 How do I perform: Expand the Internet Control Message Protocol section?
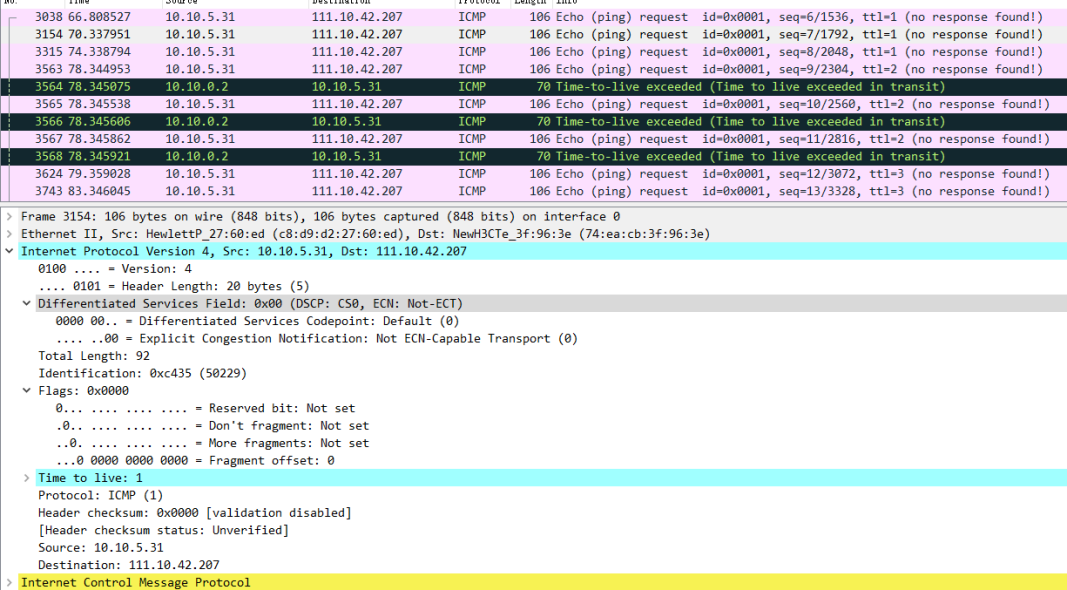click(x=10, y=583)
